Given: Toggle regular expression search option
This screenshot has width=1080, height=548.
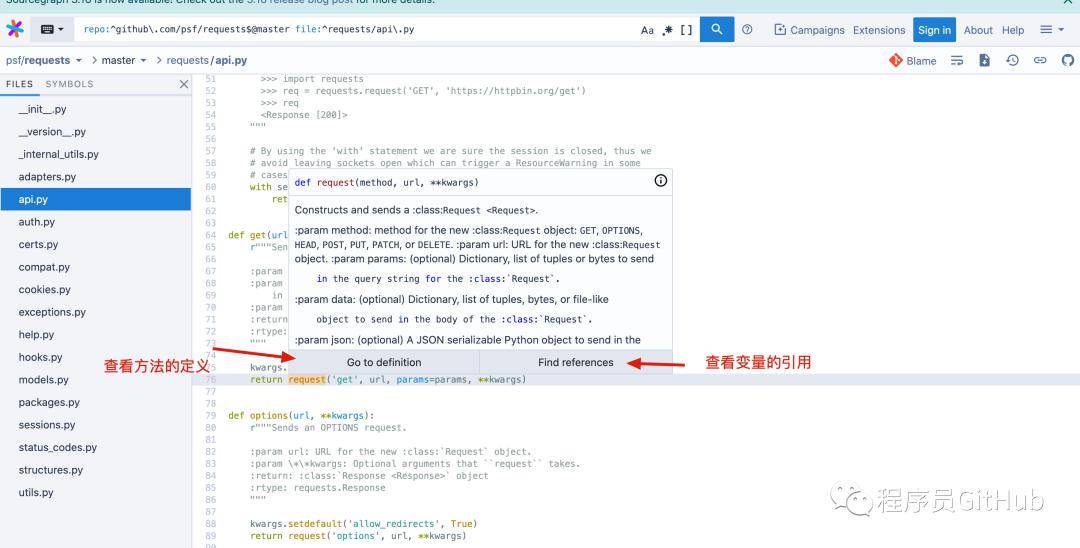Looking at the screenshot, I should [x=667, y=30].
